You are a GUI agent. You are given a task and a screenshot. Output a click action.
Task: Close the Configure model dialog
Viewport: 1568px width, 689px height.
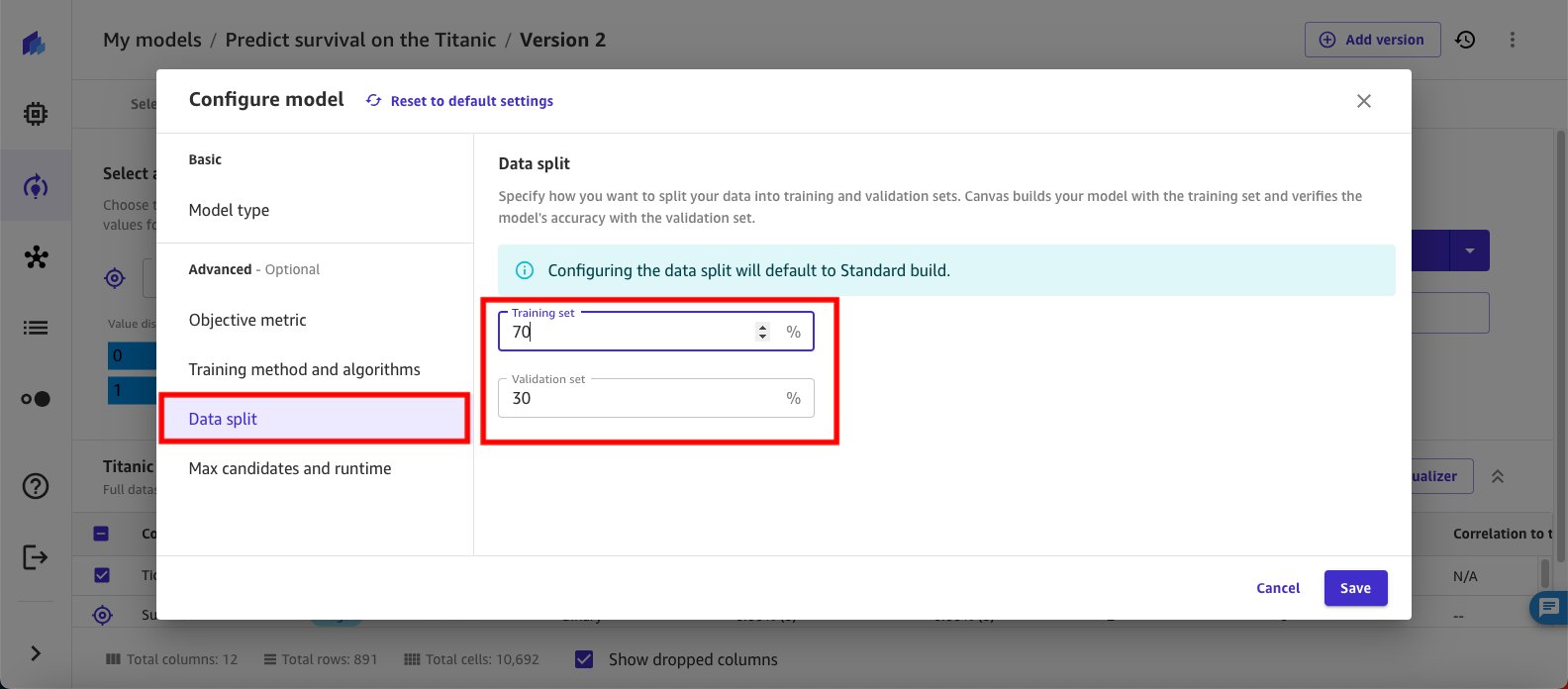(1364, 101)
